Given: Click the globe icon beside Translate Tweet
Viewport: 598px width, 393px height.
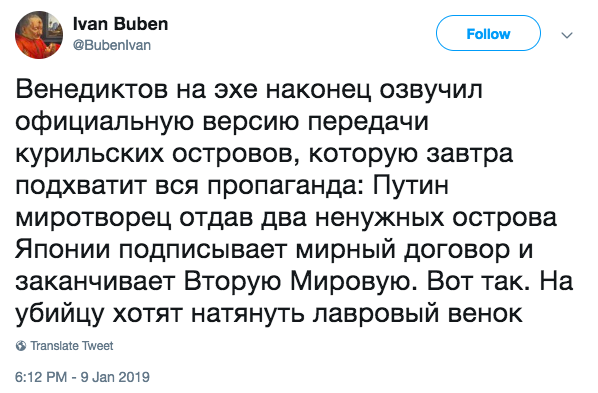Looking at the screenshot, I should [x=21, y=346].
